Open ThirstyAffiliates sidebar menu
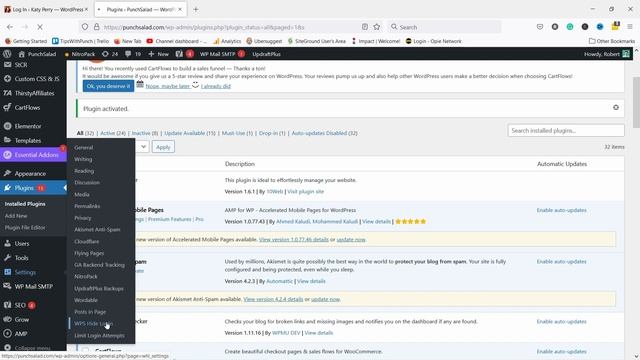Viewport: 640px width, 360px height. click(33, 93)
